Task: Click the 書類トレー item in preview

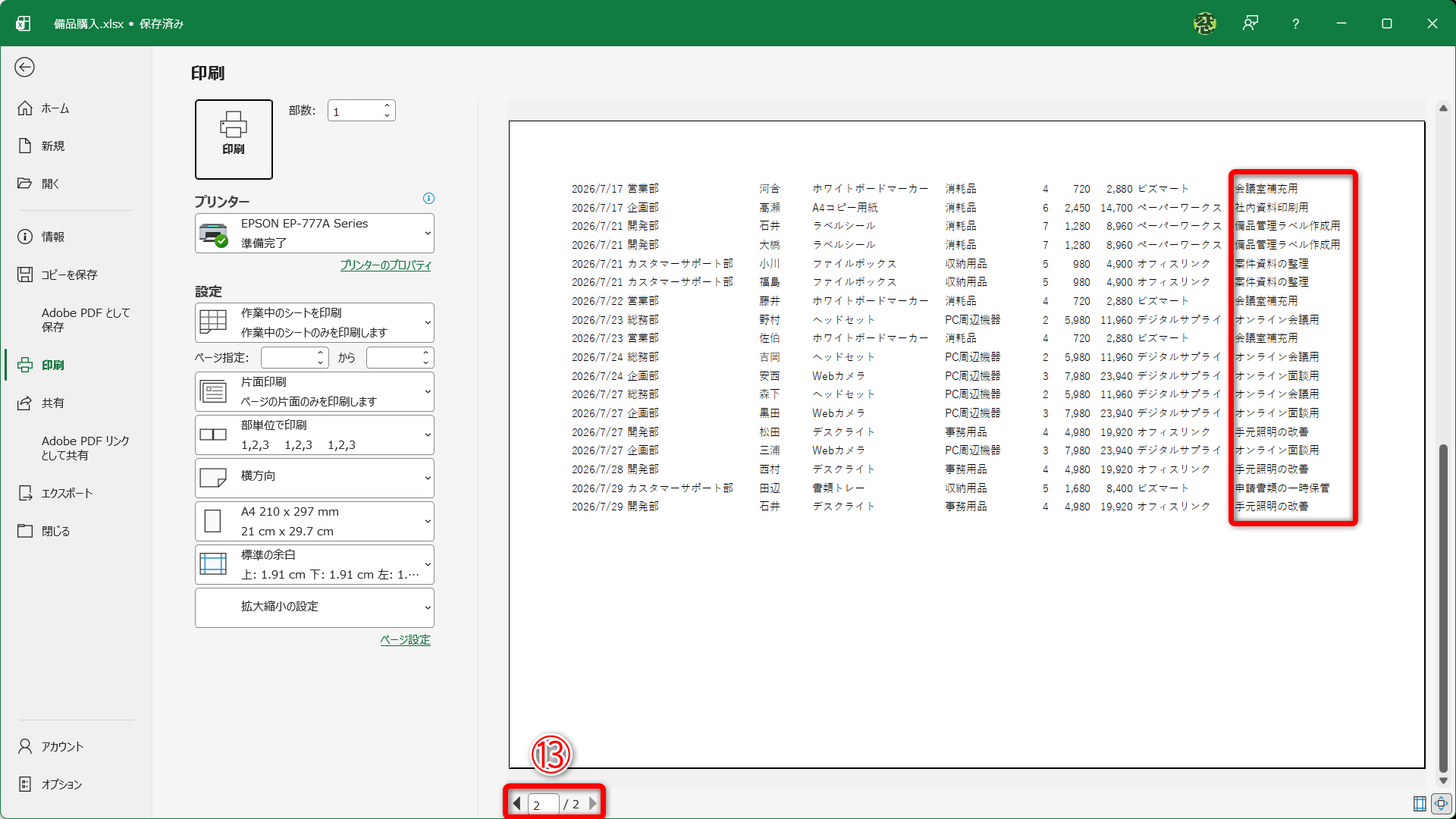Action: (x=839, y=488)
